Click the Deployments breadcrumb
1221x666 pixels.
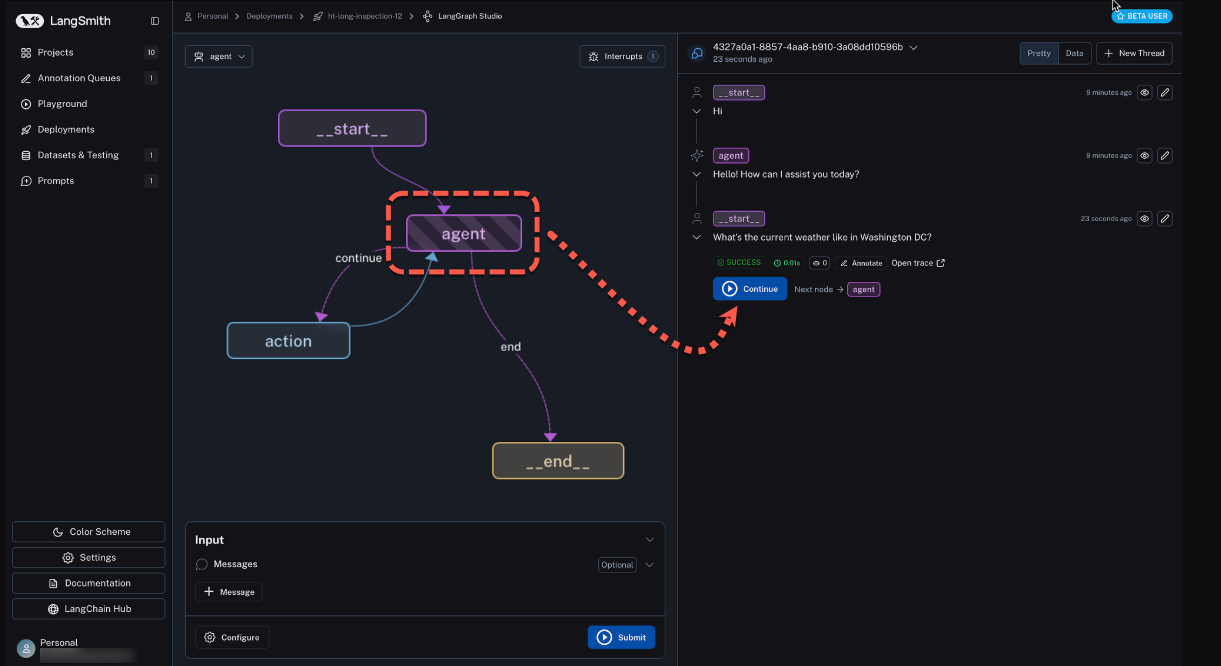coord(270,16)
